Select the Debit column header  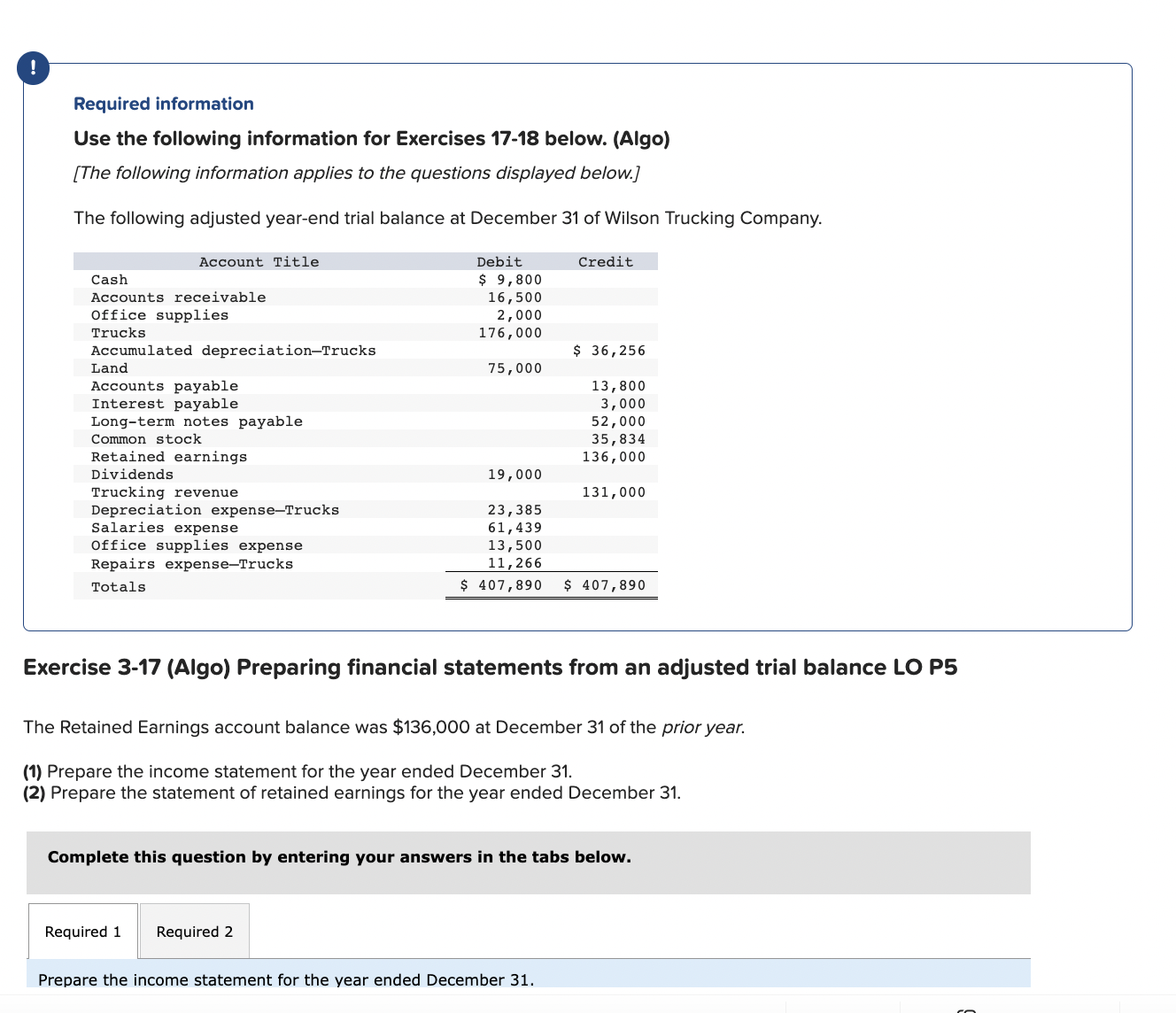[x=499, y=262]
